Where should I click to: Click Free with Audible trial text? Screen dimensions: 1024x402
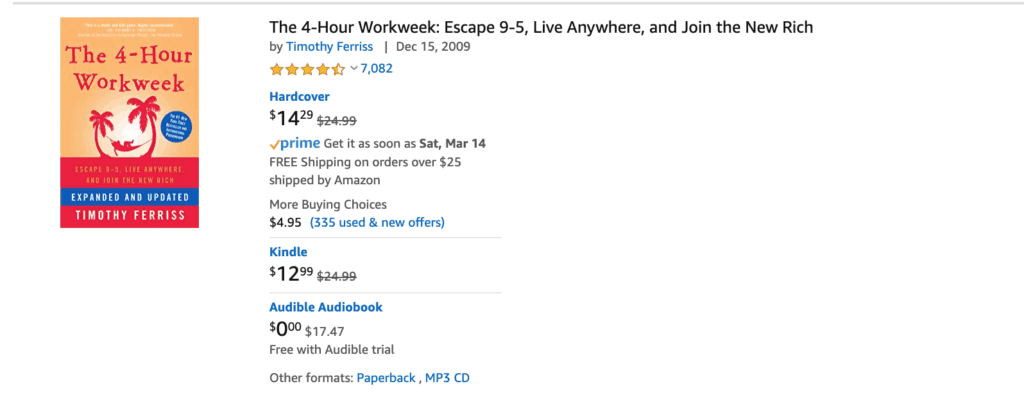click(x=331, y=350)
